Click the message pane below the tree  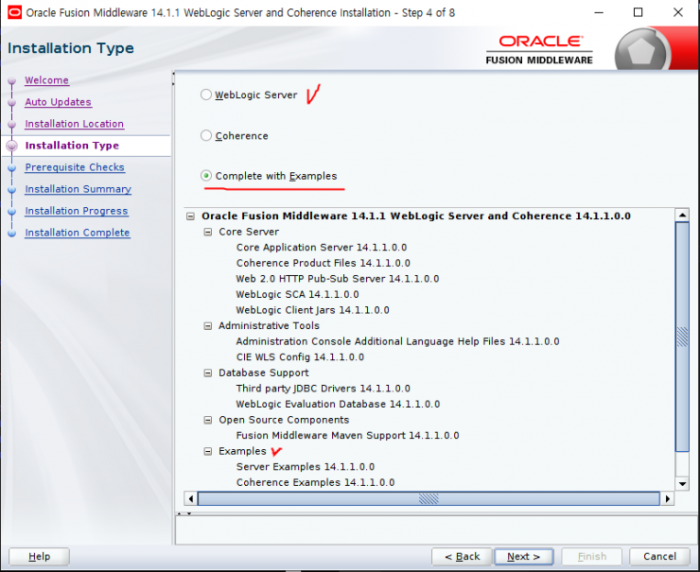(x=437, y=530)
